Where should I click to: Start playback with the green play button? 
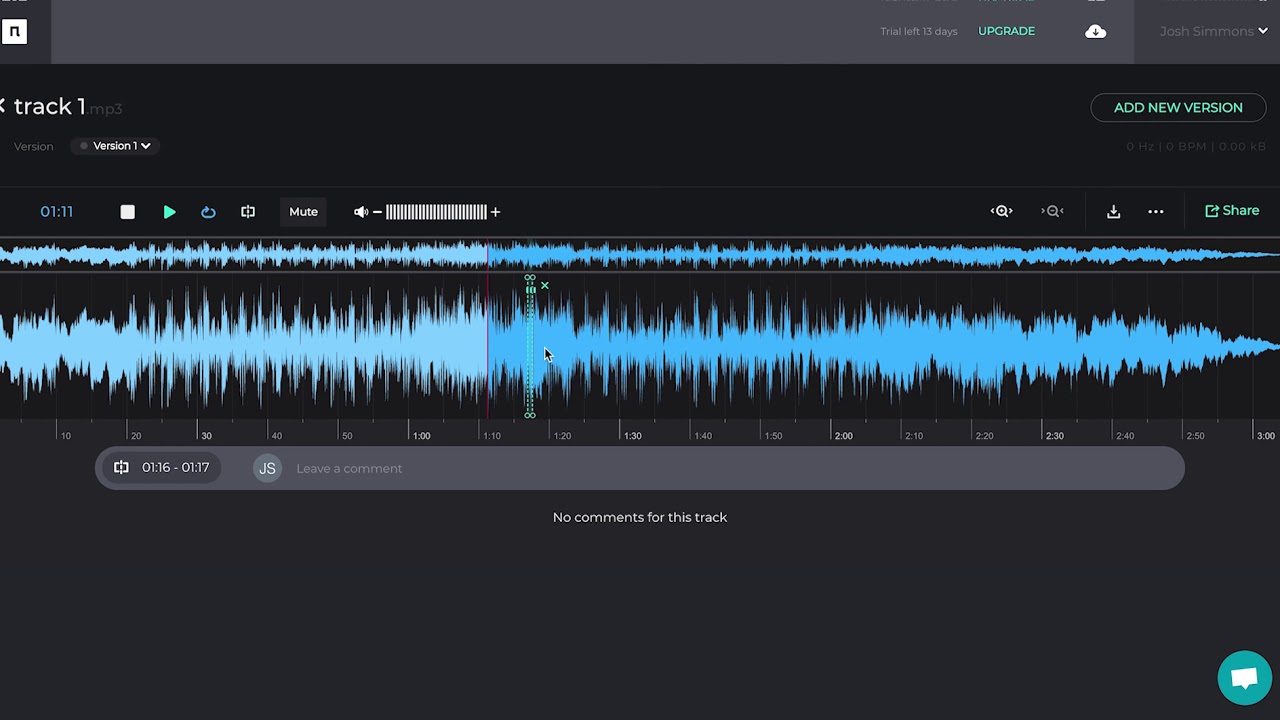click(169, 212)
